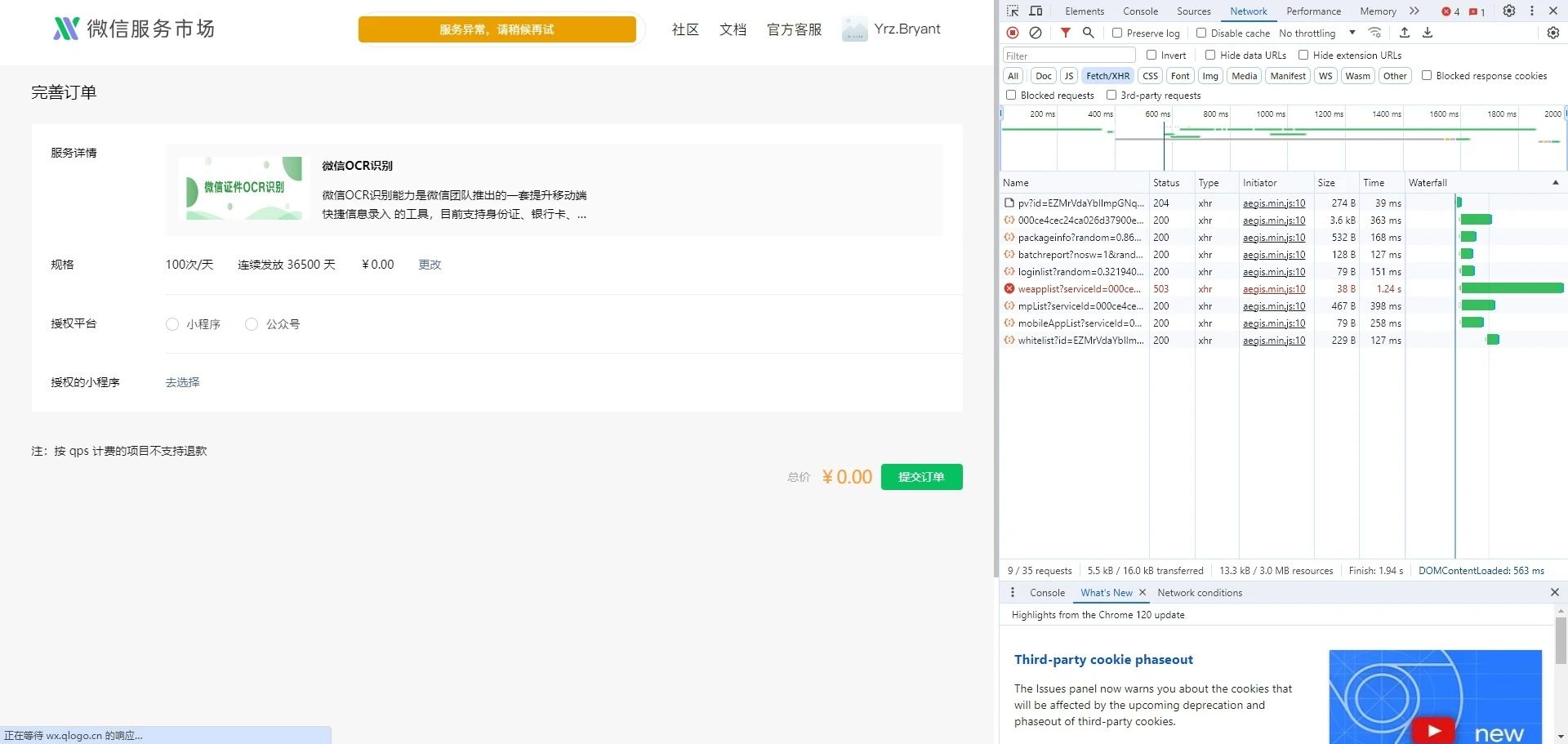Open the 文档 nav link
The width and height of the screenshot is (1568, 744).
pos(733,29)
